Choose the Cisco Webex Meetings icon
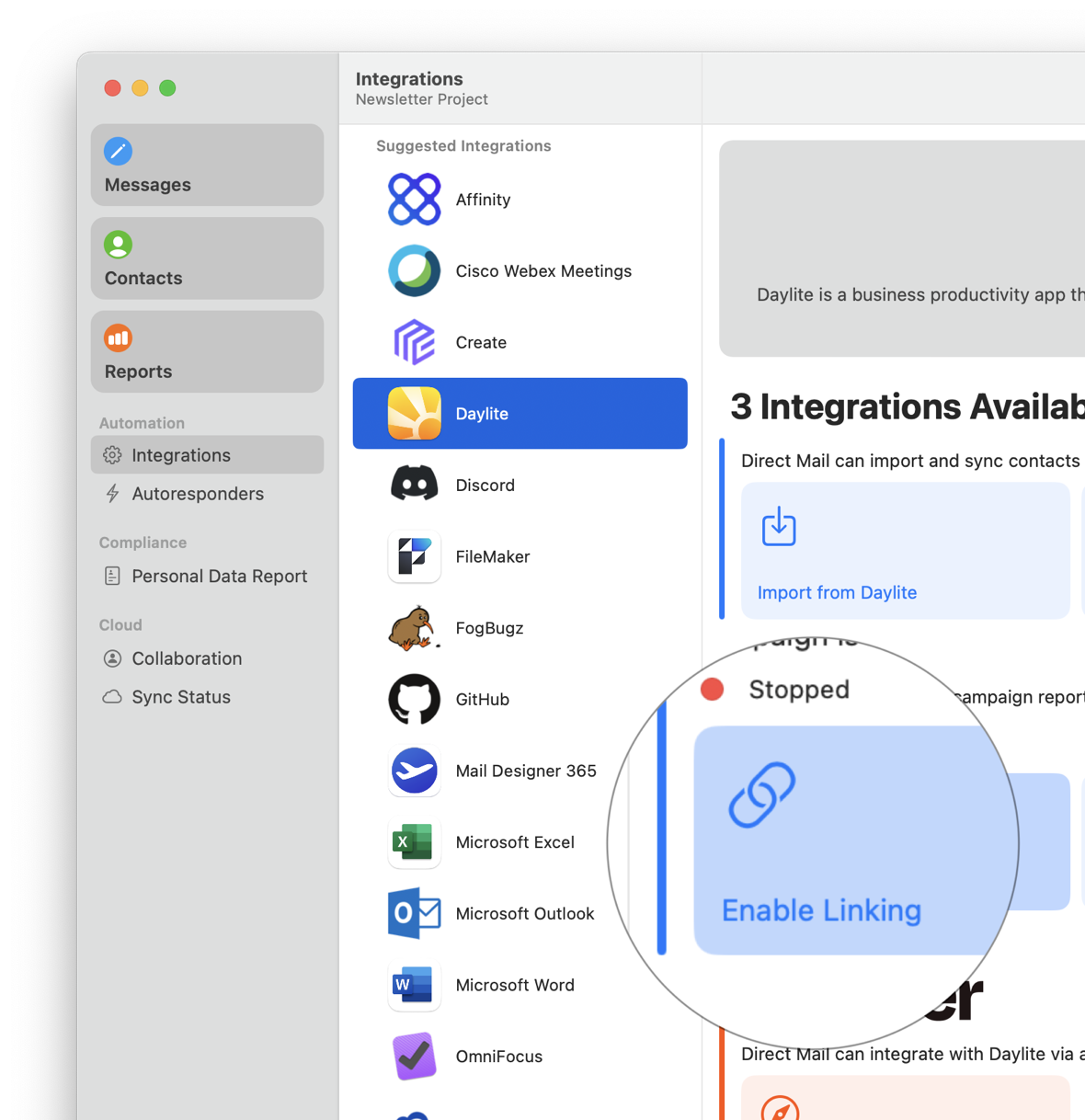Image resolution: width=1085 pixels, height=1120 pixels. click(415, 271)
